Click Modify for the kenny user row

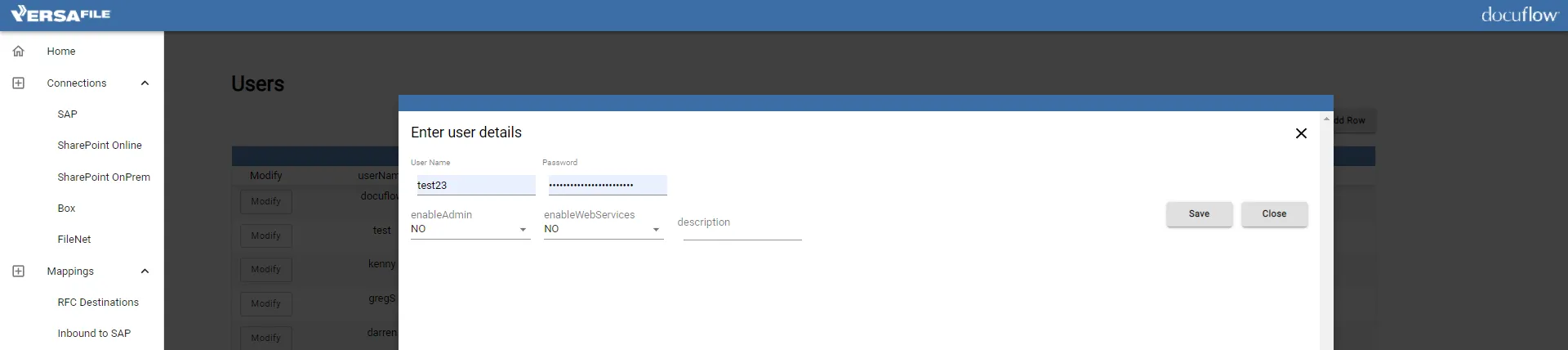[x=265, y=269]
